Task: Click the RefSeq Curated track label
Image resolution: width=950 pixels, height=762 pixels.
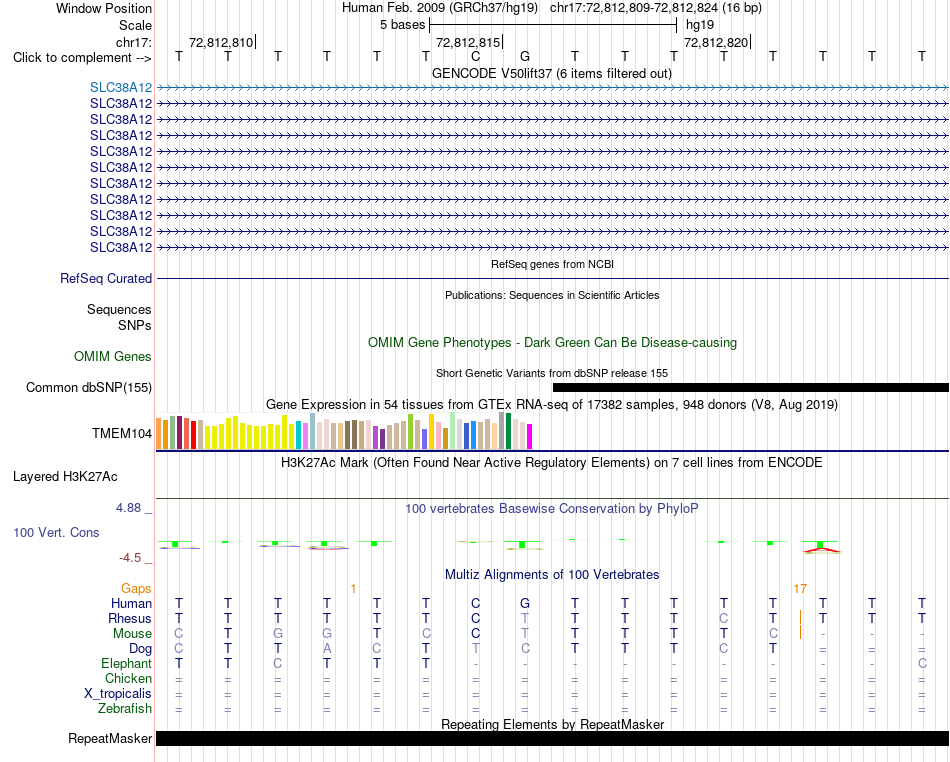Action: 105,279
